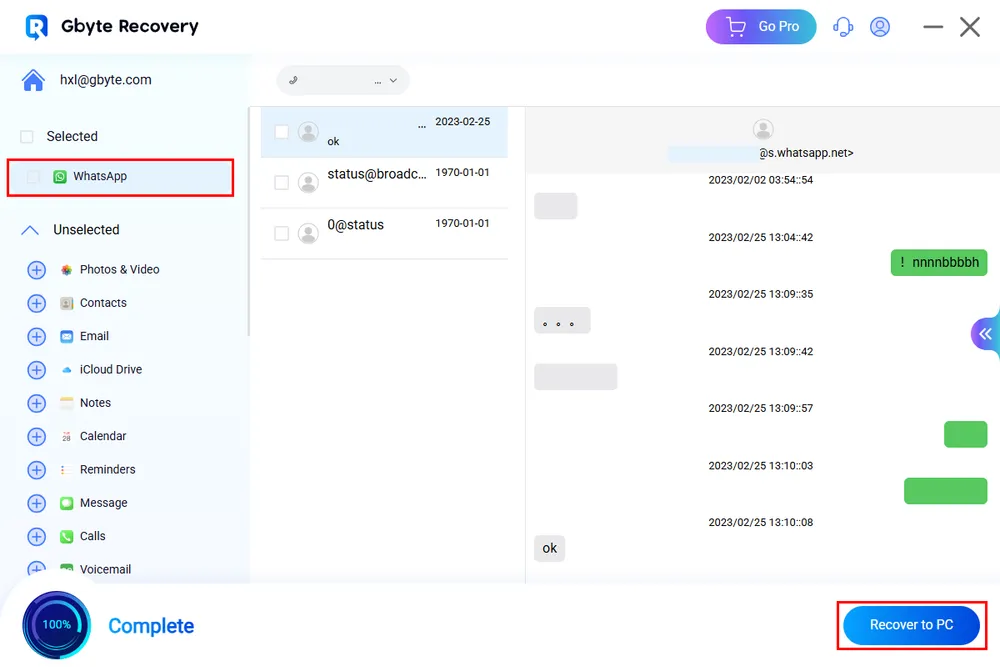Select the WhatsApp category label
Screen dimensions: 1000x667
(x=100, y=176)
